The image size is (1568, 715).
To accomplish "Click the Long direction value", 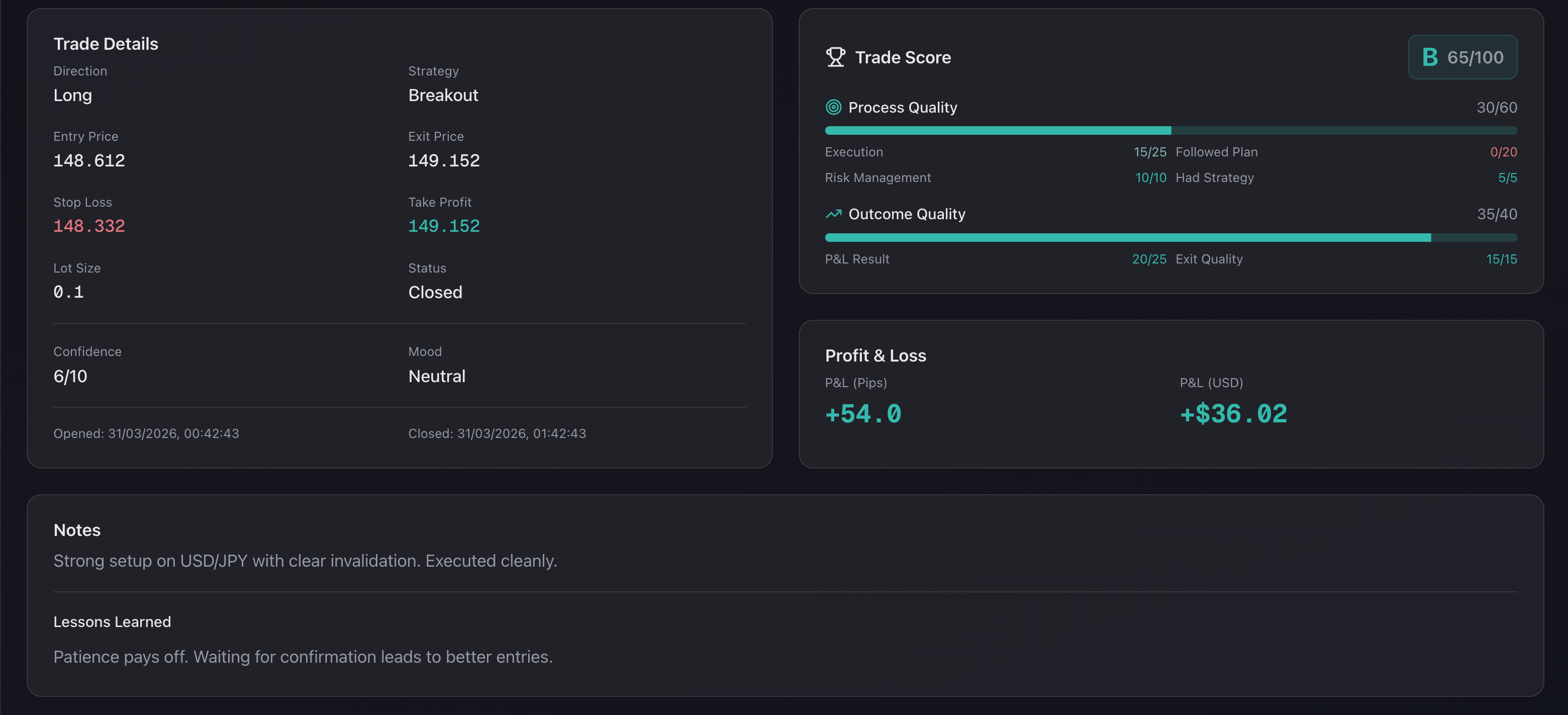I will coord(72,95).
